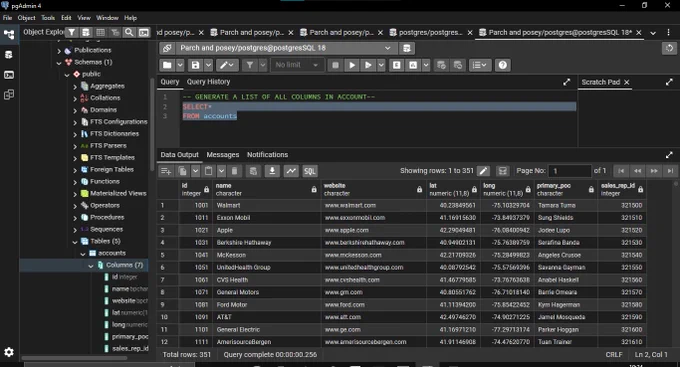The width and height of the screenshot is (680, 367).
Task: Open the paste options dropdown arrow
Action: (222, 171)
